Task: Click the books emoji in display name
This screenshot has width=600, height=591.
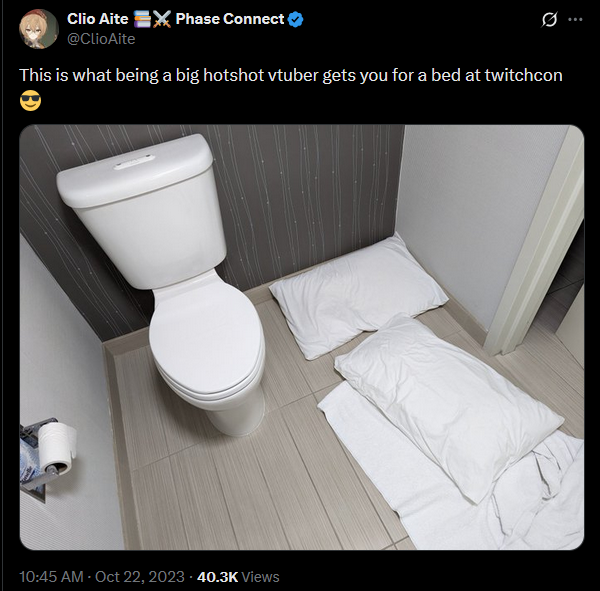Action: pos(142,19)
